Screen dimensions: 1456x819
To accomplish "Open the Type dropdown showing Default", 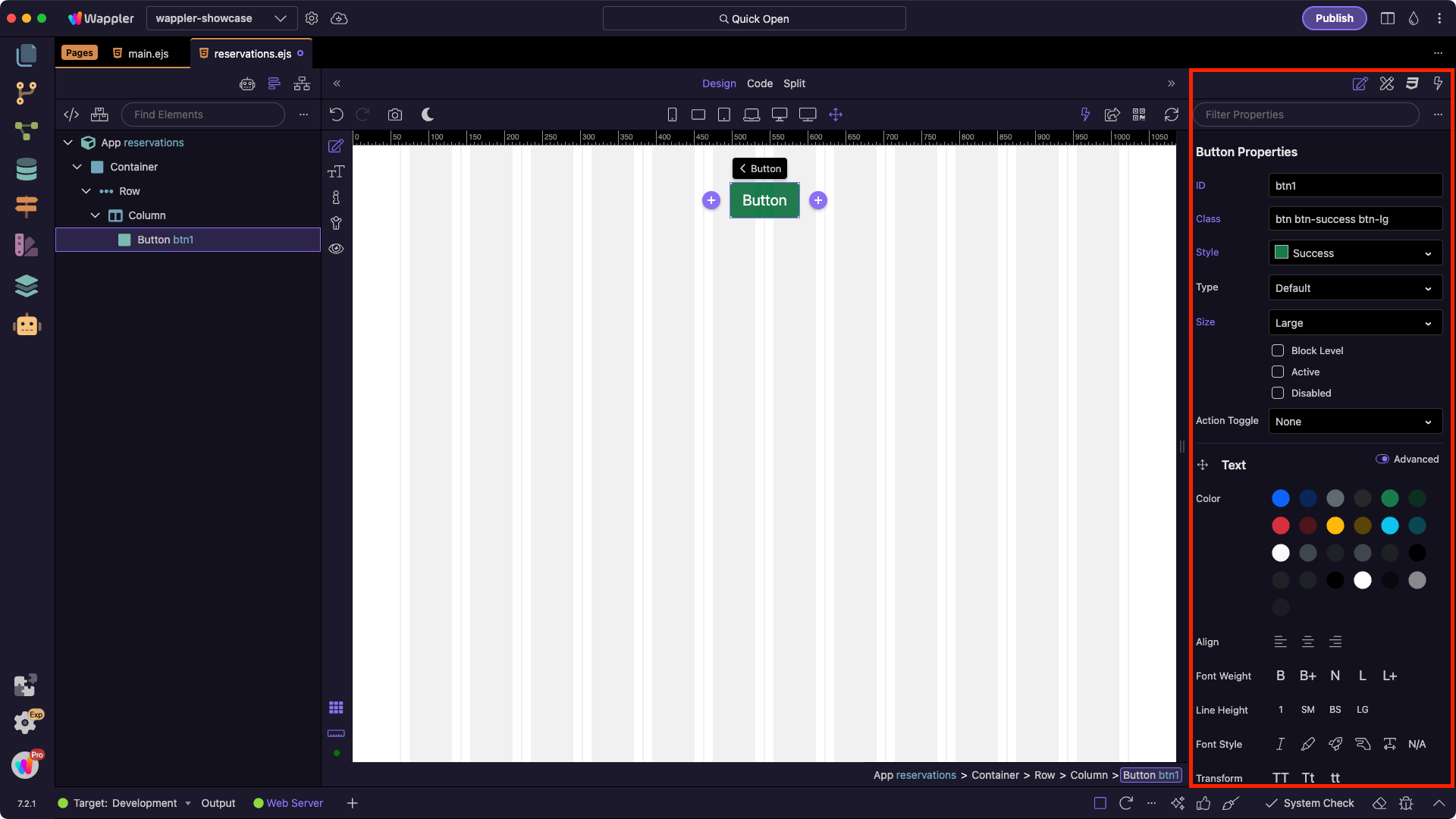I will tap(1355, 287).
